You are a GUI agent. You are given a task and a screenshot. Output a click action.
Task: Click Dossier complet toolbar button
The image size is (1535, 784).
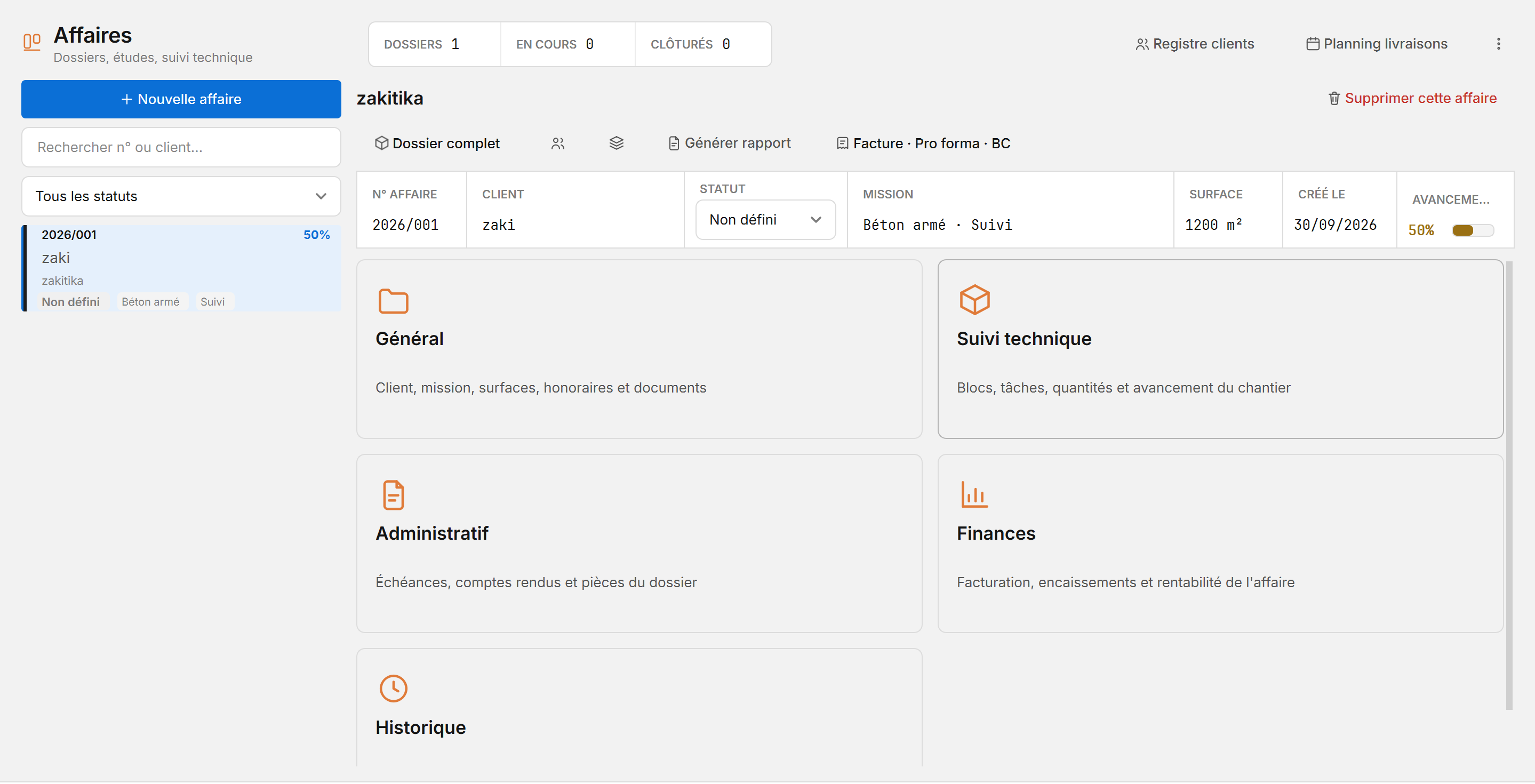[437, 143]
